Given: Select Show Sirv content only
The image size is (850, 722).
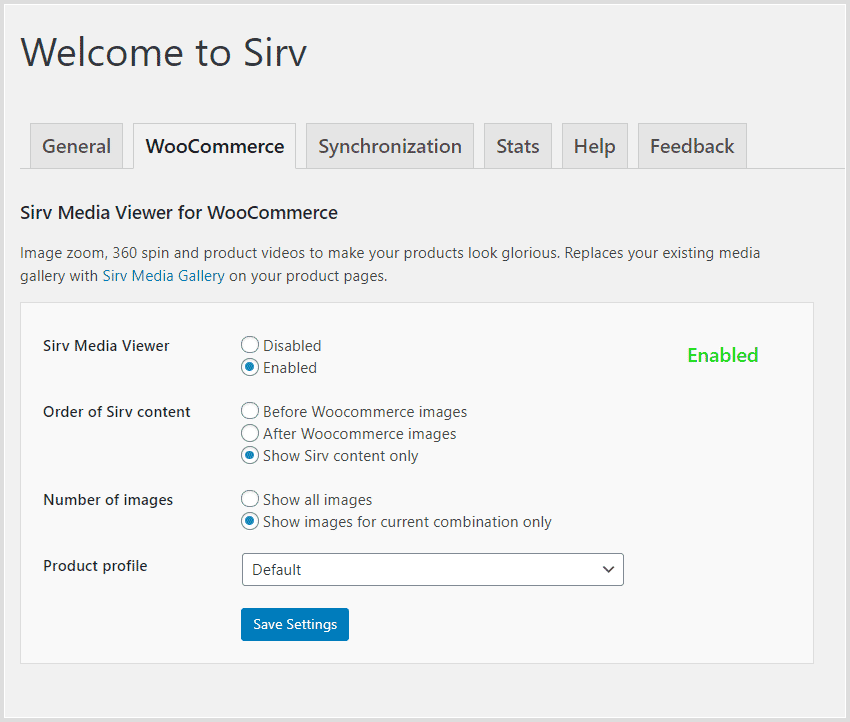Looking at the screenshot, I should click(249, 455).
